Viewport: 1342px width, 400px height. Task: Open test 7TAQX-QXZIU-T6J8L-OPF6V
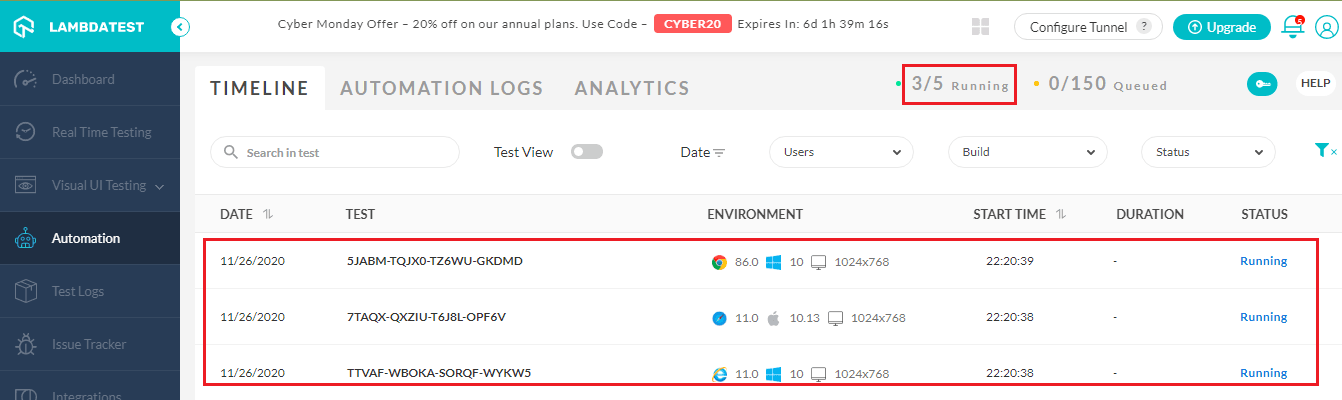click(x=427, y=317)
